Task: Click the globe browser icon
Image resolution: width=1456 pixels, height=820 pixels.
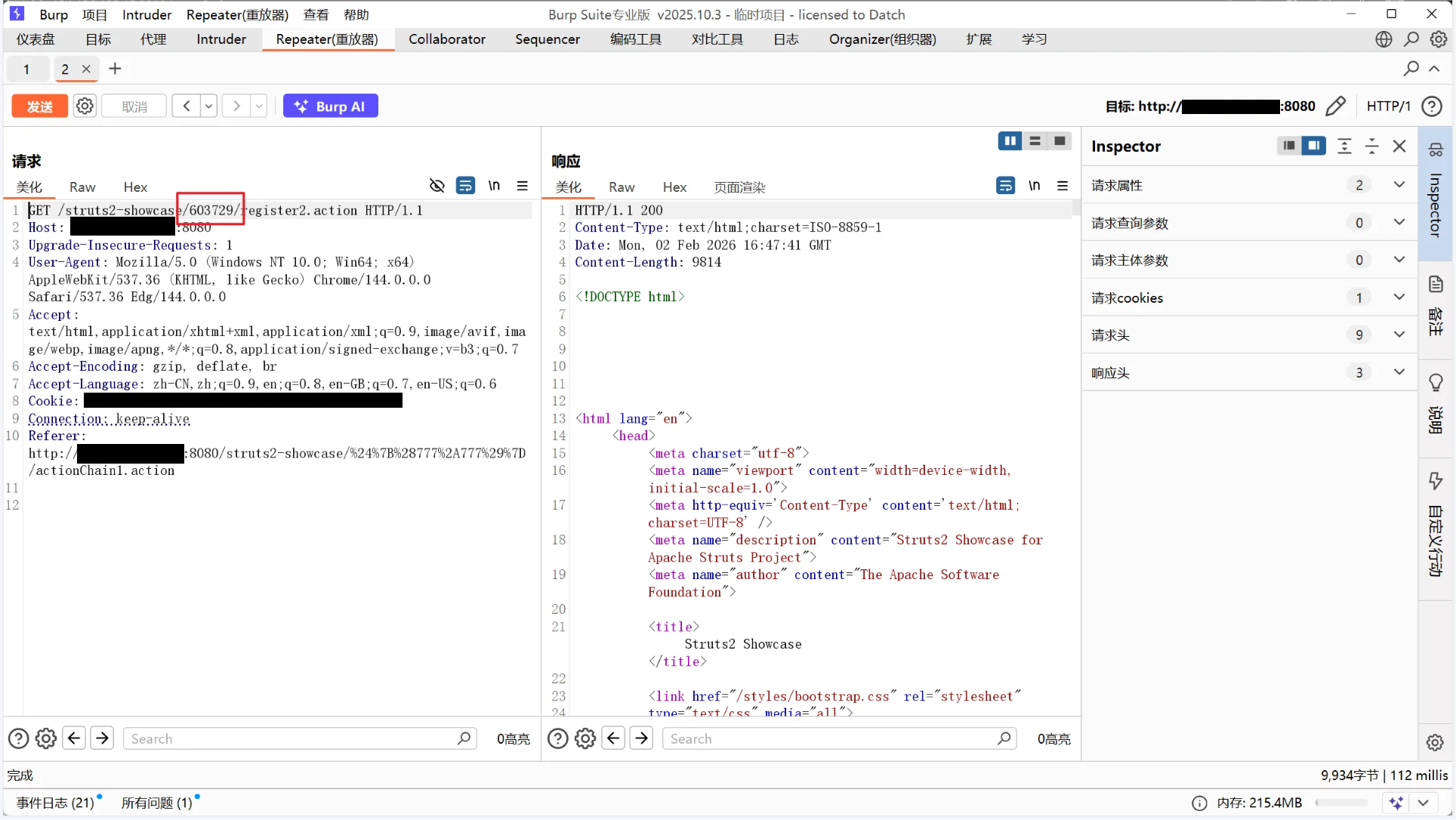Action: (1384, 39)
